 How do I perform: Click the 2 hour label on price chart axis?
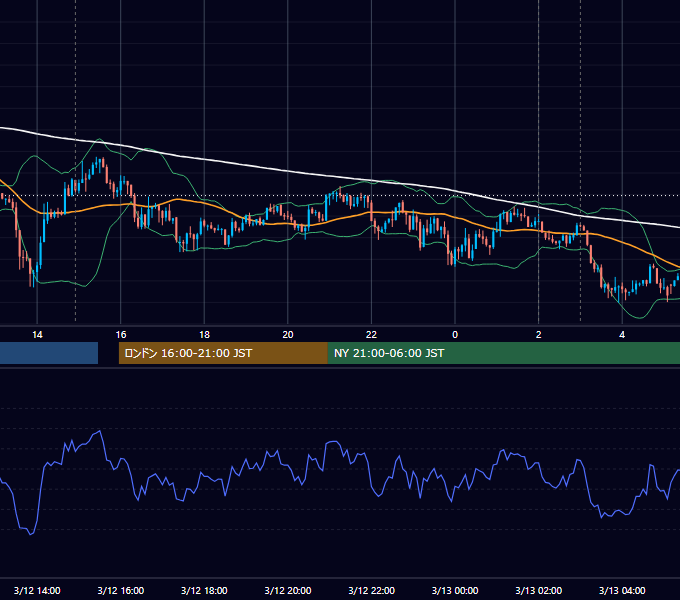[x=539, y=335]
